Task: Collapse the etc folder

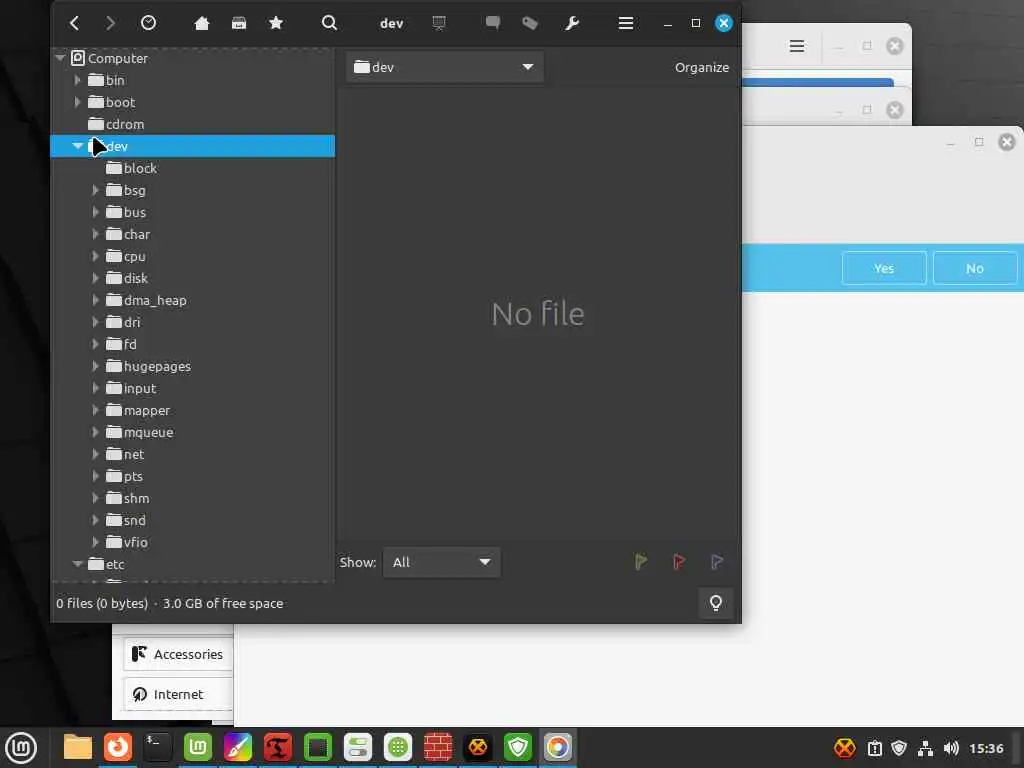Action: click(77, 564)
